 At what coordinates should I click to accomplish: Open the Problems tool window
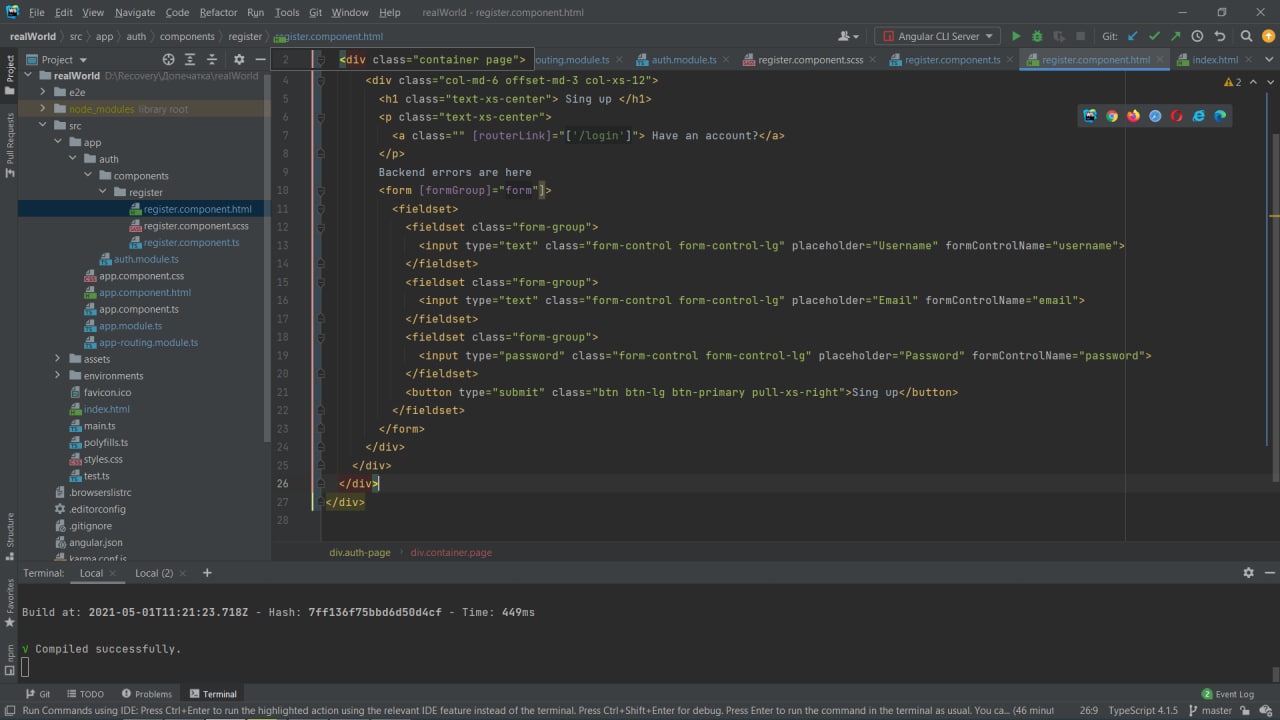pos(146,694)
